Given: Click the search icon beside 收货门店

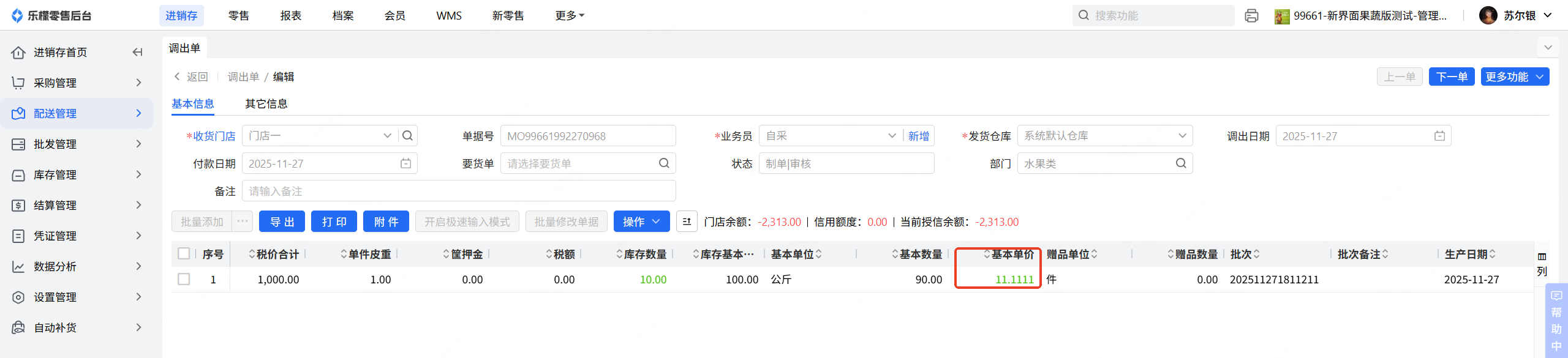Looking at the screenshot, I should point(408,135).
